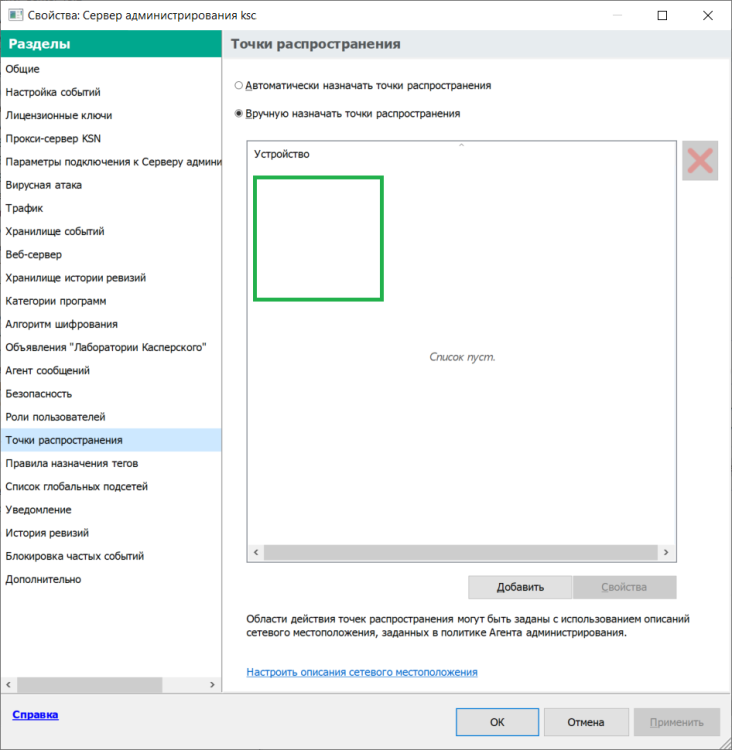732x750 pixels.
Task: Open the Трафик section
Action: 111,208
